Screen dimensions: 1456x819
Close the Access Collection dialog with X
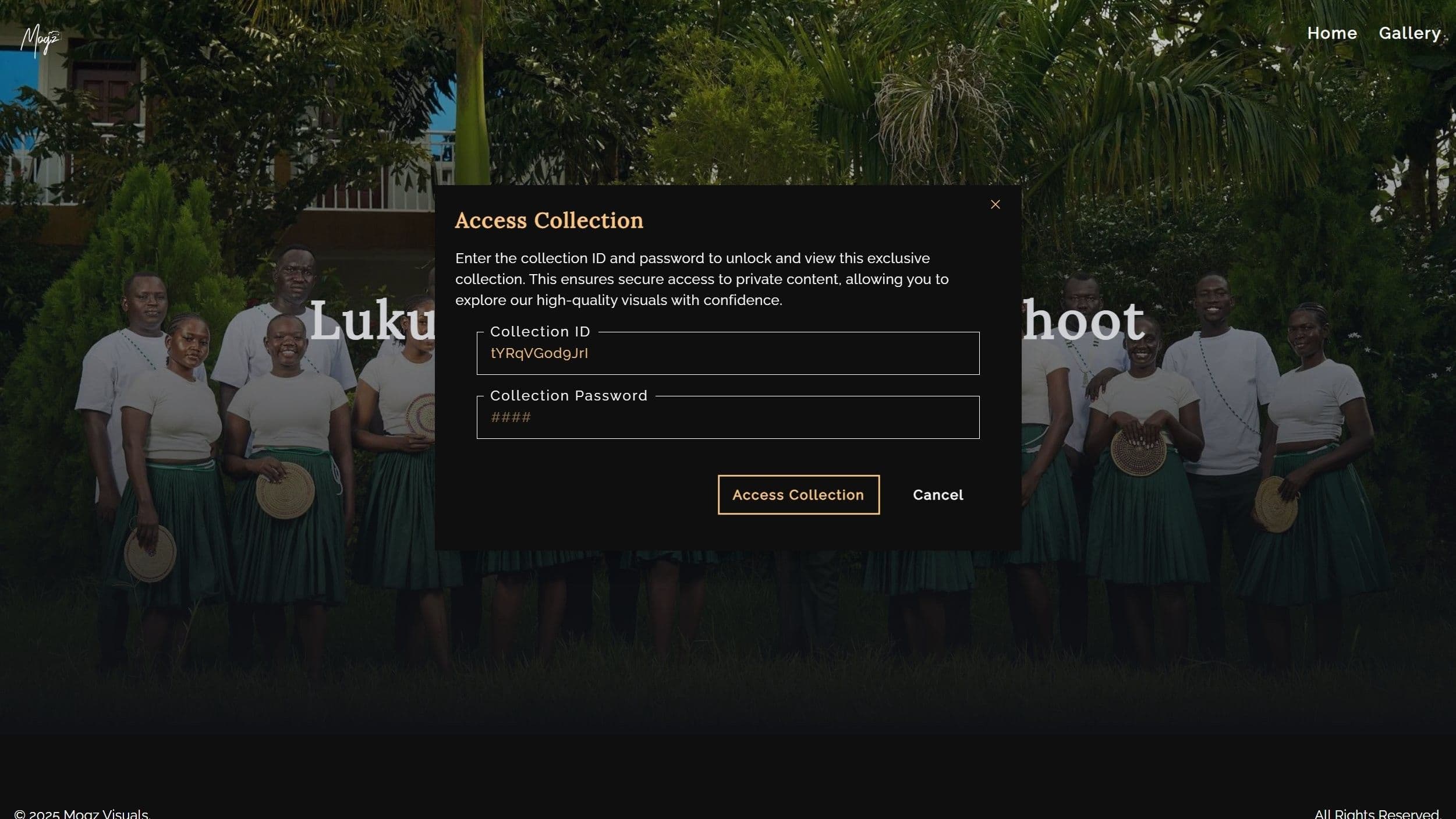(995, 204)
